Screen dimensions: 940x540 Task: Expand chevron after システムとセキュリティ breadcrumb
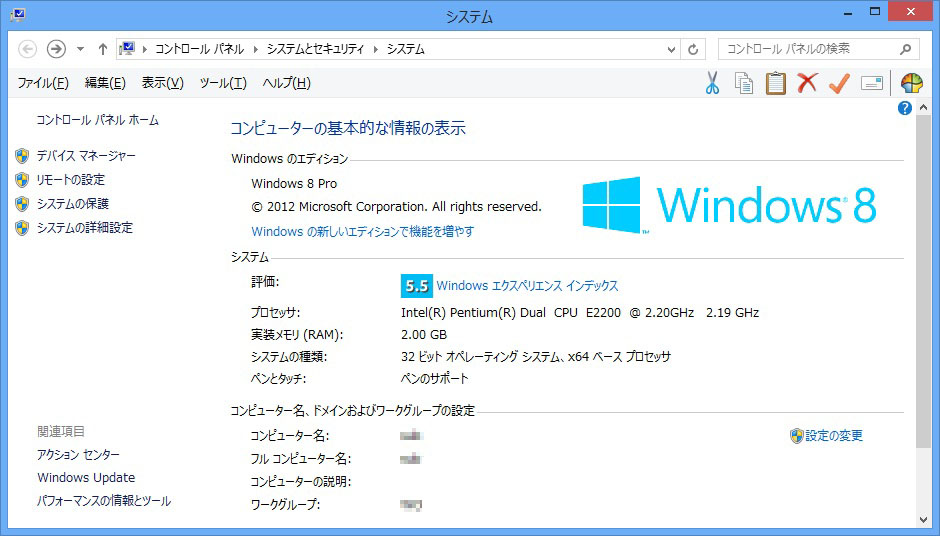[x=376, y=49]
